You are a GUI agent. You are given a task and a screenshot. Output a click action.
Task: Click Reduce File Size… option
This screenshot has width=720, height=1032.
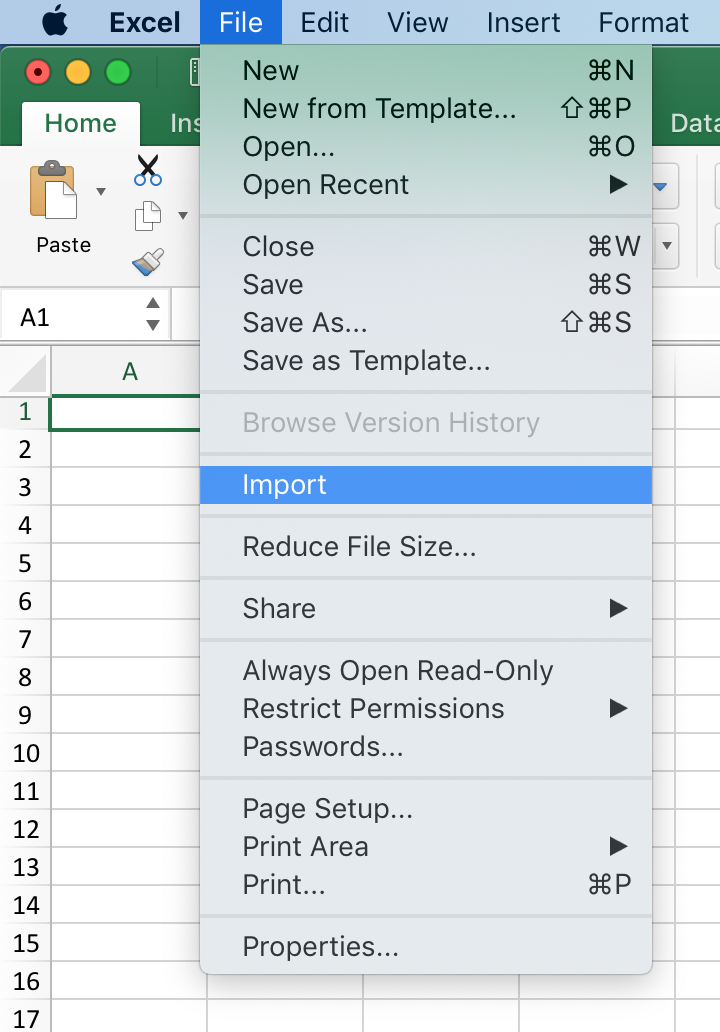click(x=426, y=546)
